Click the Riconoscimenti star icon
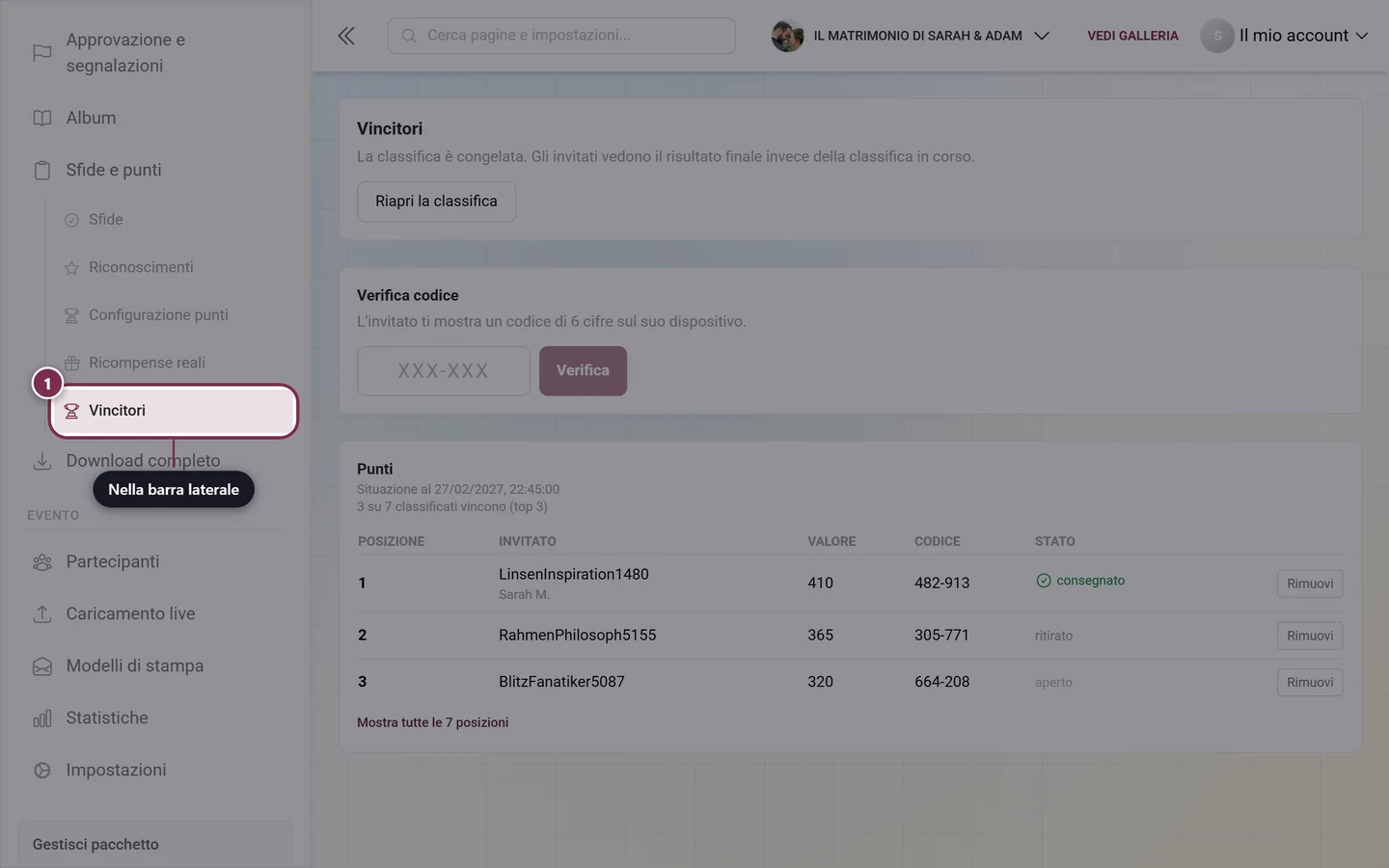Screen dimensions: 1389x868 point(71,267)
